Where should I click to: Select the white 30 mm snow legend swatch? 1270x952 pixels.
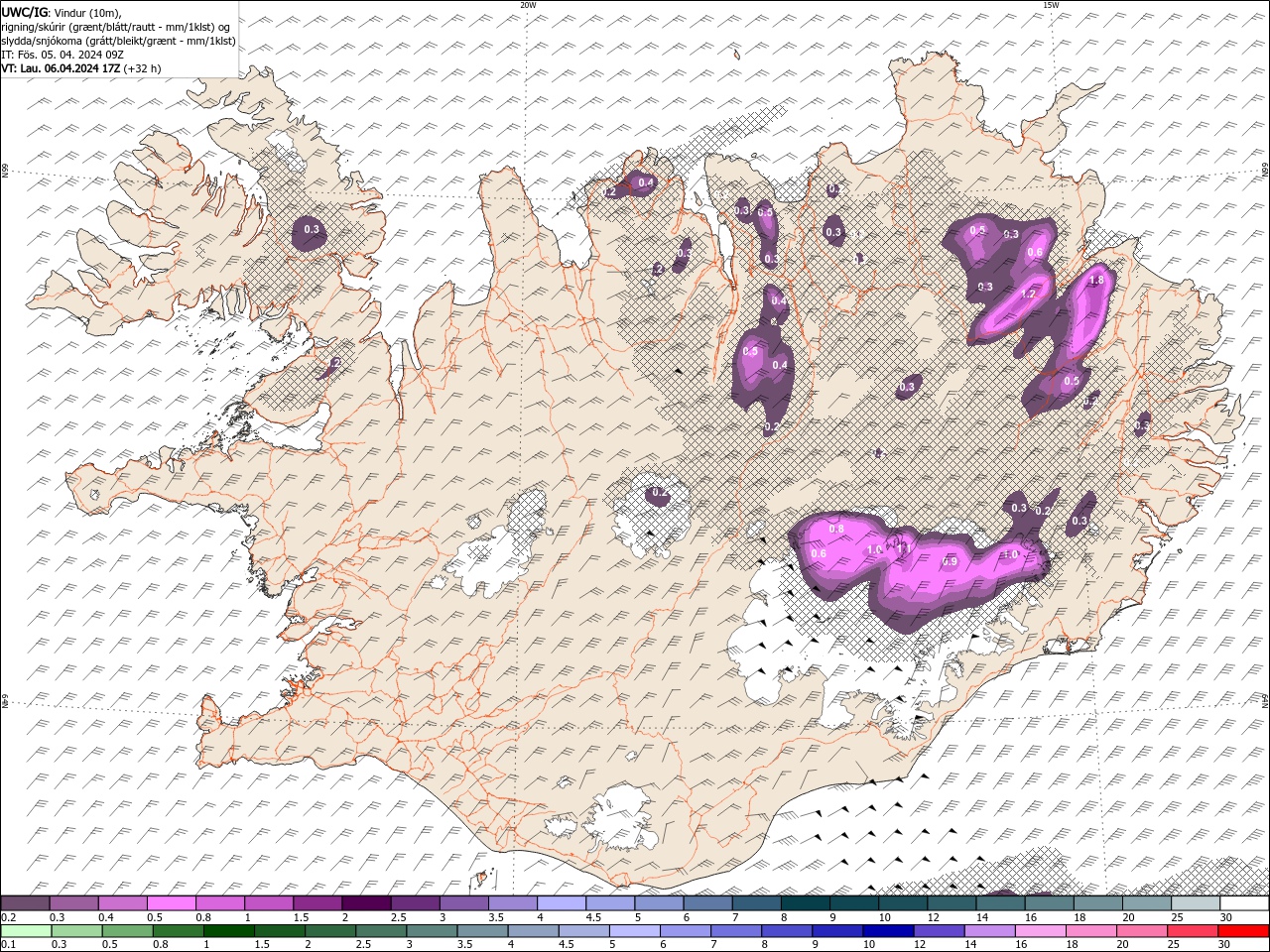coord(1244,902)
